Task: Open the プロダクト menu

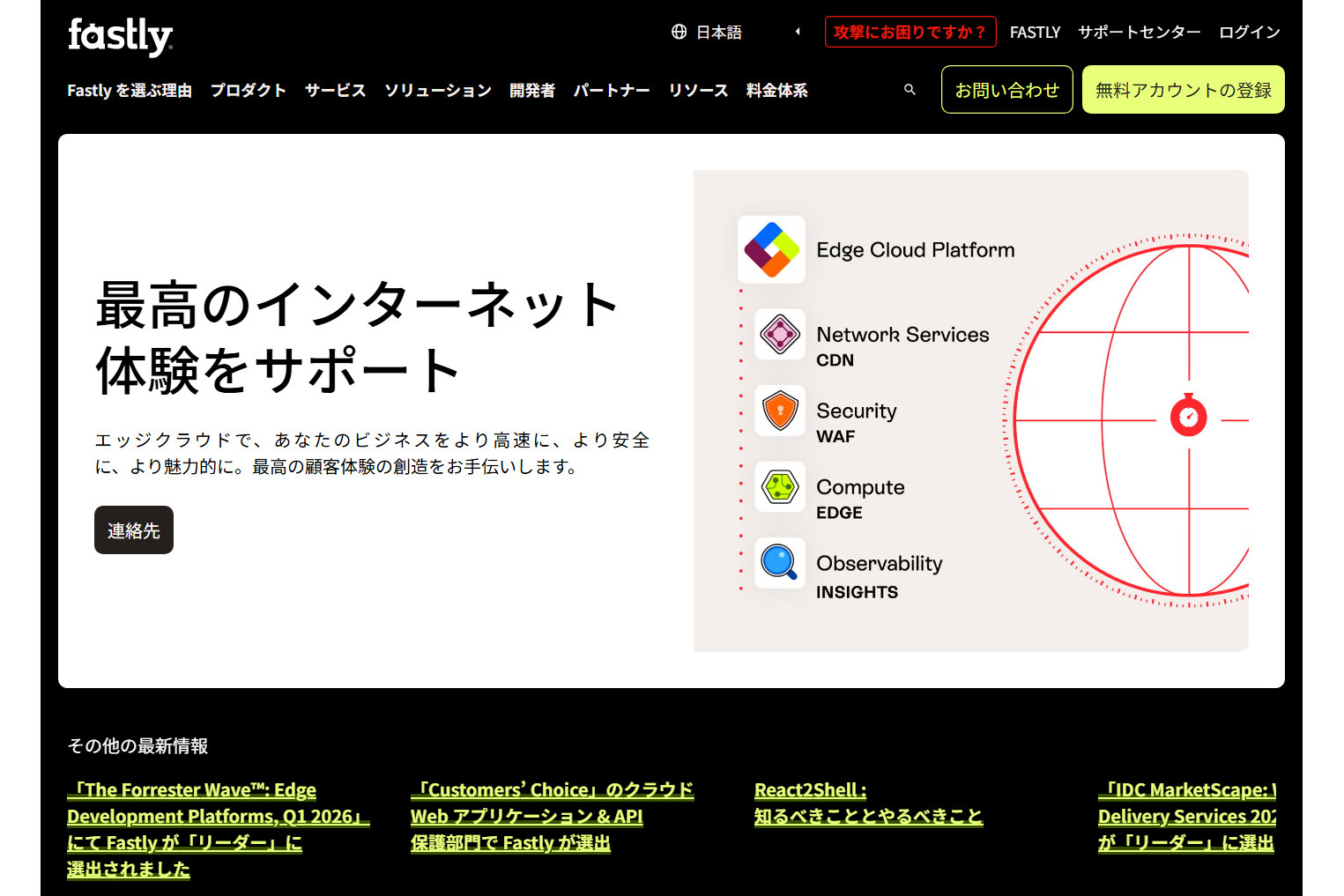Action: click(x=249, y=90)
